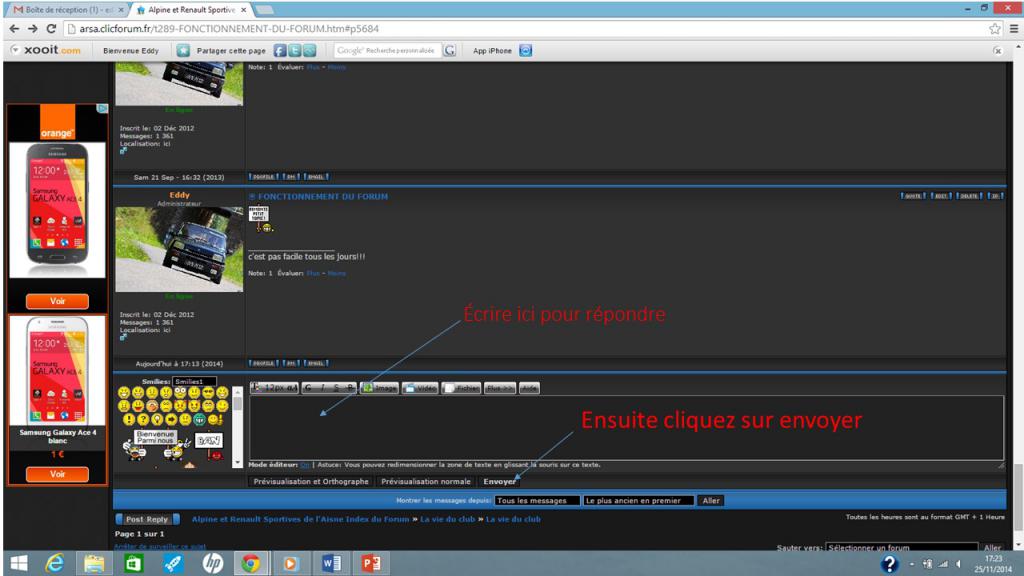1024x576 pixels.
Task: Click the Post Reply button
Action: tap(147, 519)
